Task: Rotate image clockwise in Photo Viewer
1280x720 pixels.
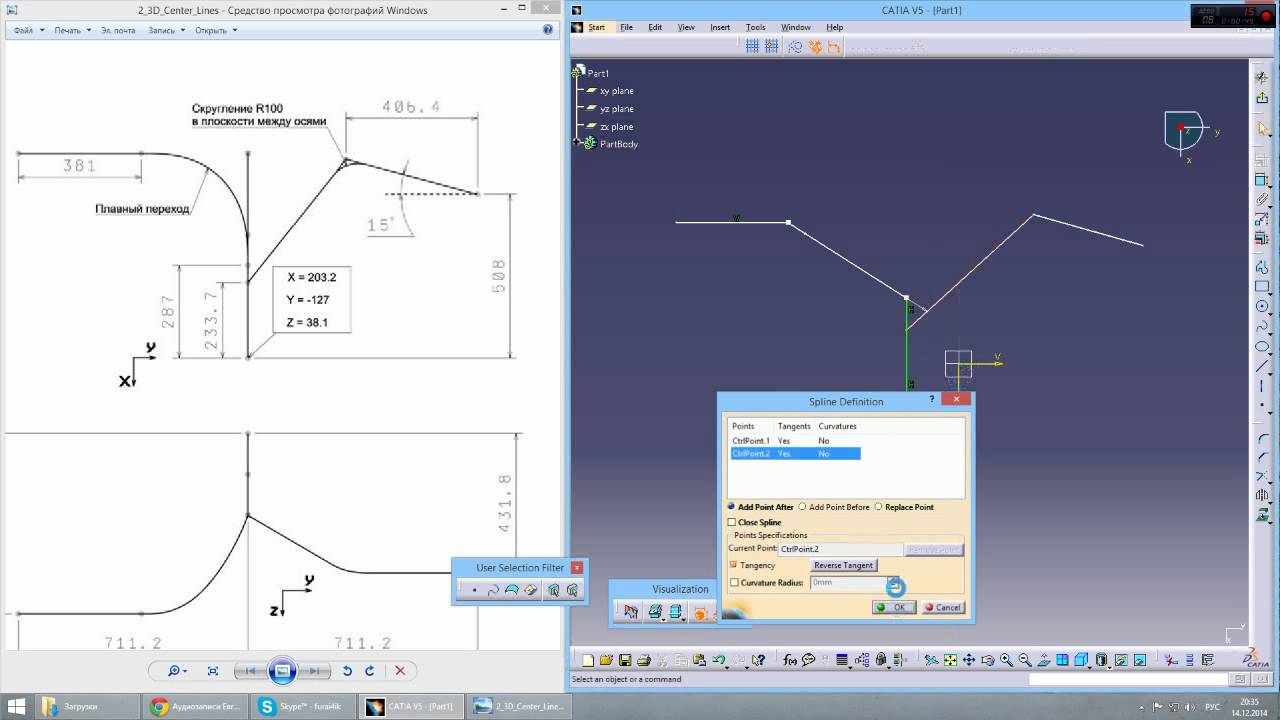Action: click(x=369, y=671)
